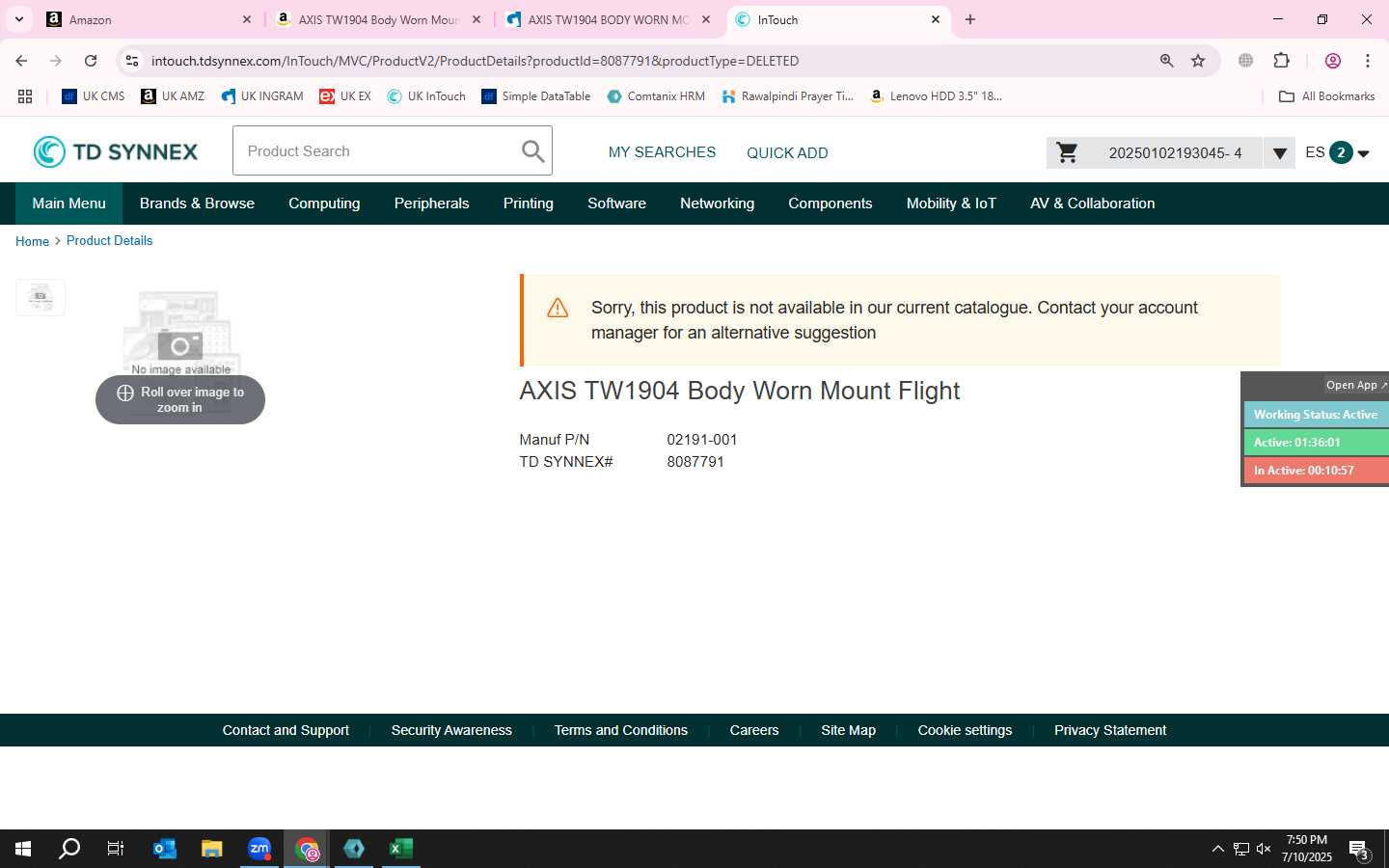1389x868 pixels.
Task: Open Brands & Browse menu
Action: [x=197, y=203]
